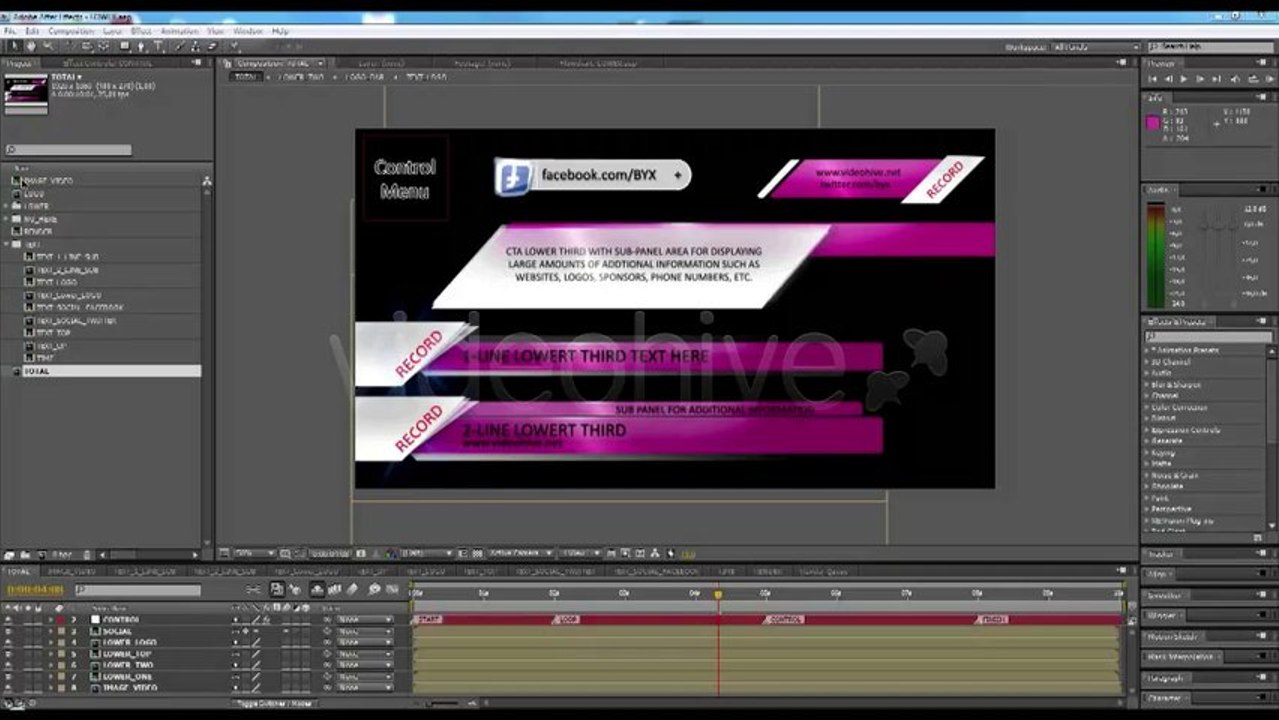Hide the LOWER_TWO layer with its eye icon
This screenshot has width=1279, height=720.
pos(9,665)
